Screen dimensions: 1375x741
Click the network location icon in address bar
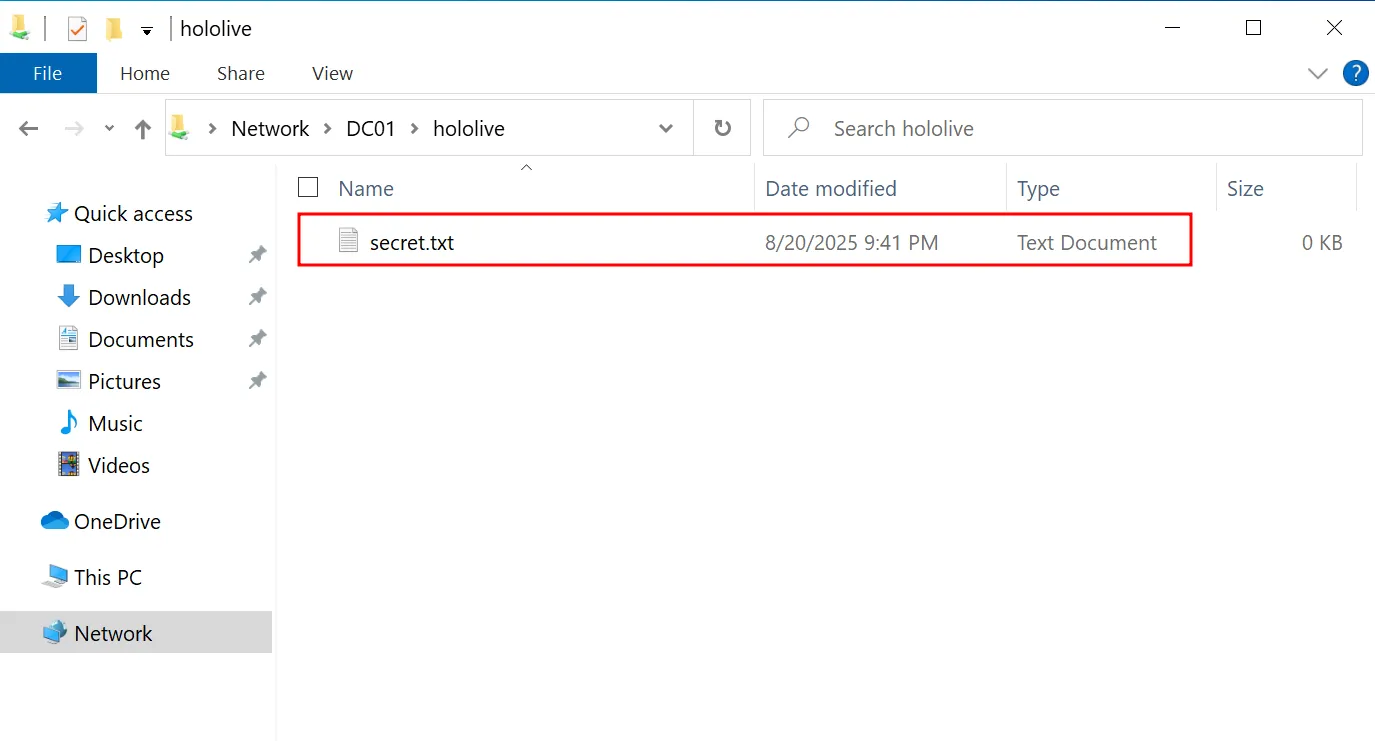180,127
